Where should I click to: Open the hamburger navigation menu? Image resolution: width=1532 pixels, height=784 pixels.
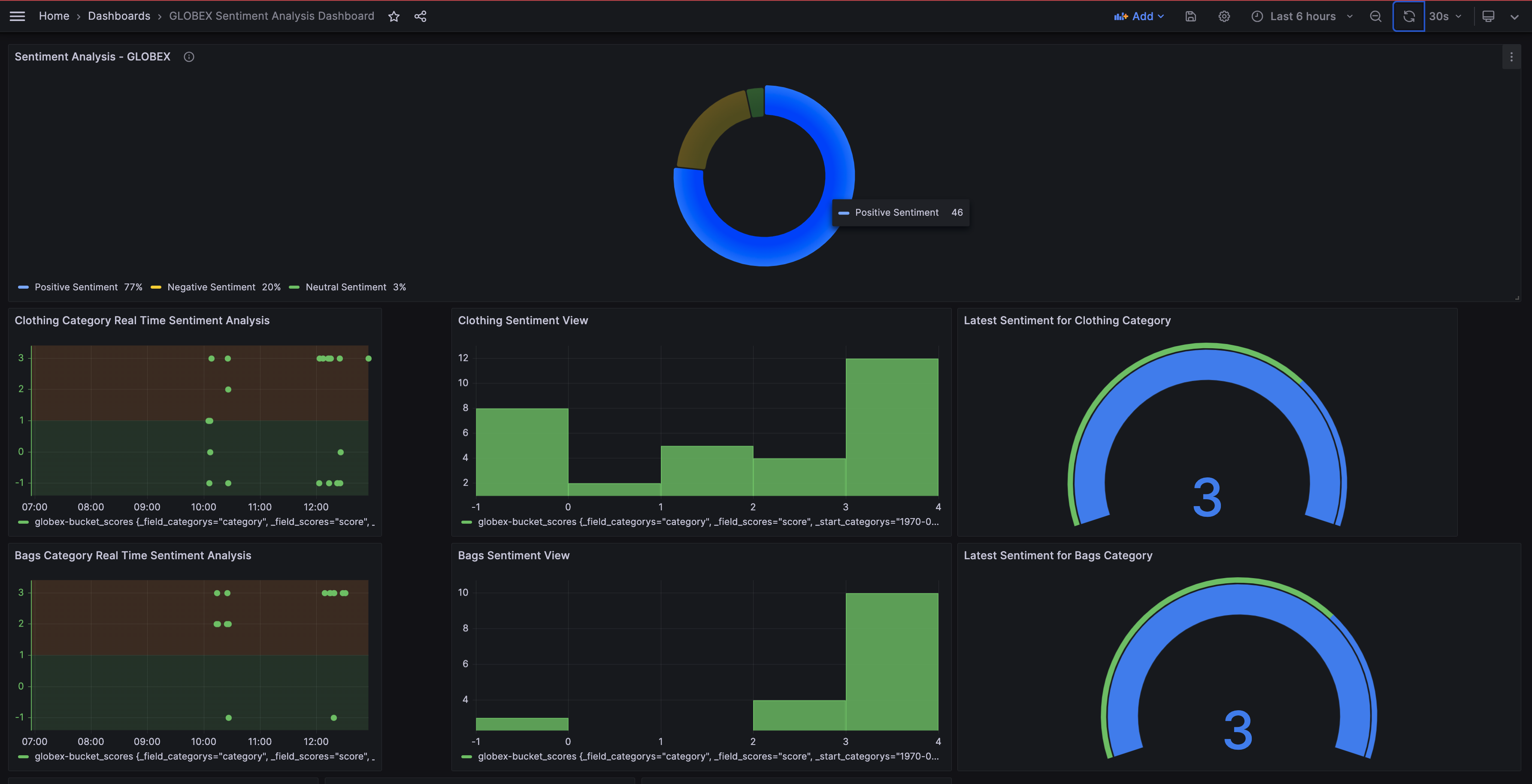tap(17, 16)
